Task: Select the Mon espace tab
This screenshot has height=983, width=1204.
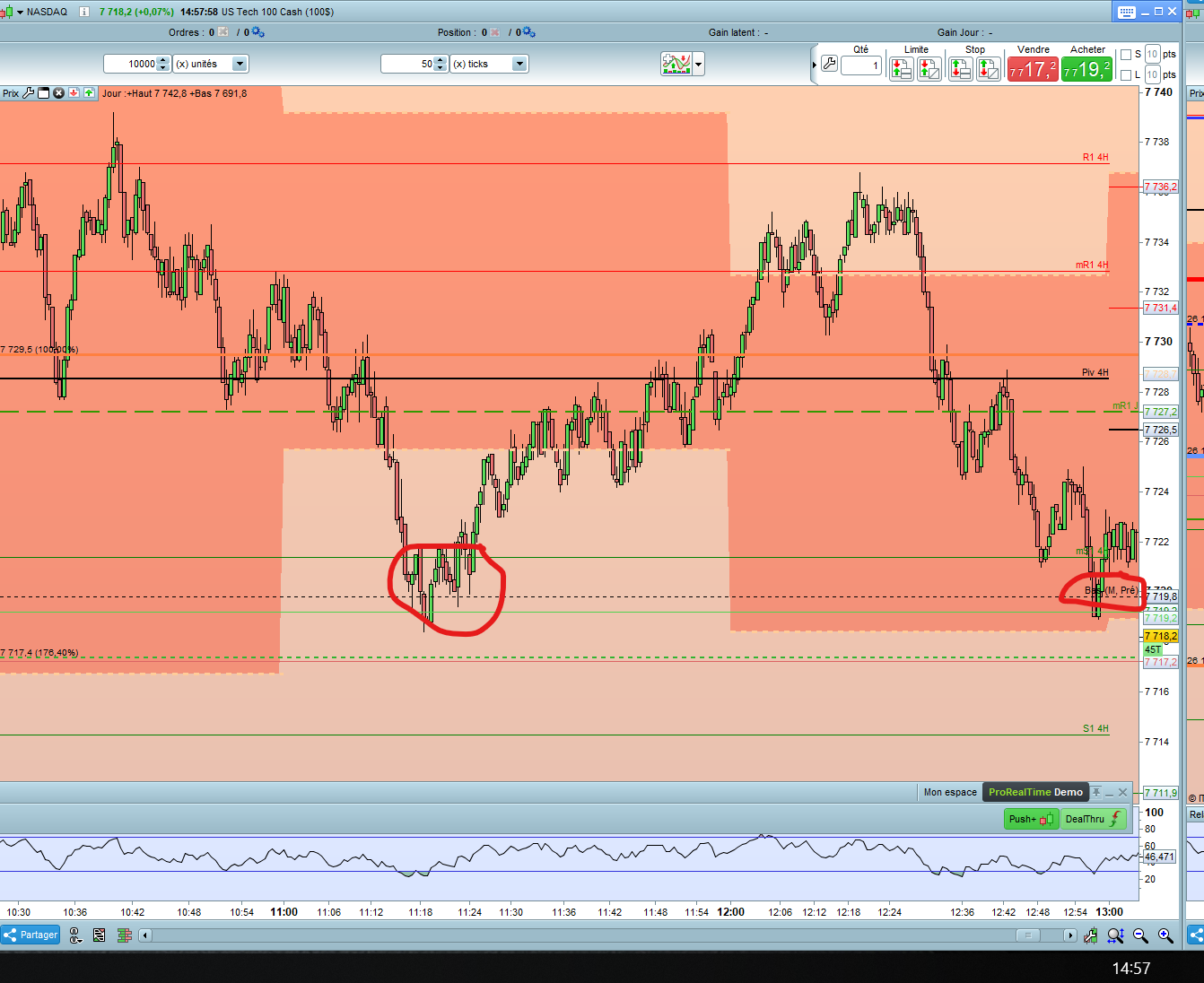Action: pos(950,792)
